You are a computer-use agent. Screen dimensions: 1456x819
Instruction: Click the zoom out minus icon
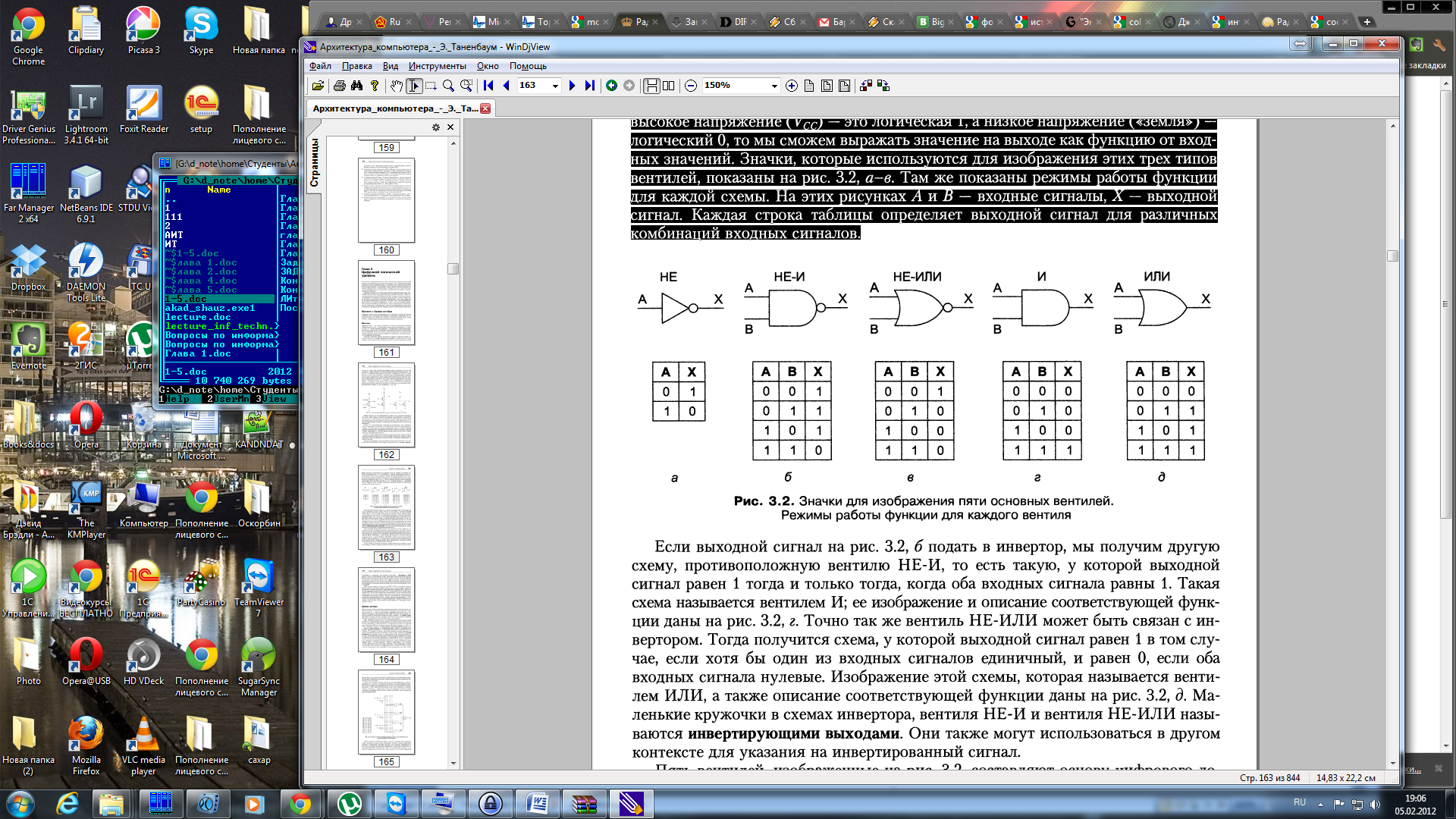(691, 86)
